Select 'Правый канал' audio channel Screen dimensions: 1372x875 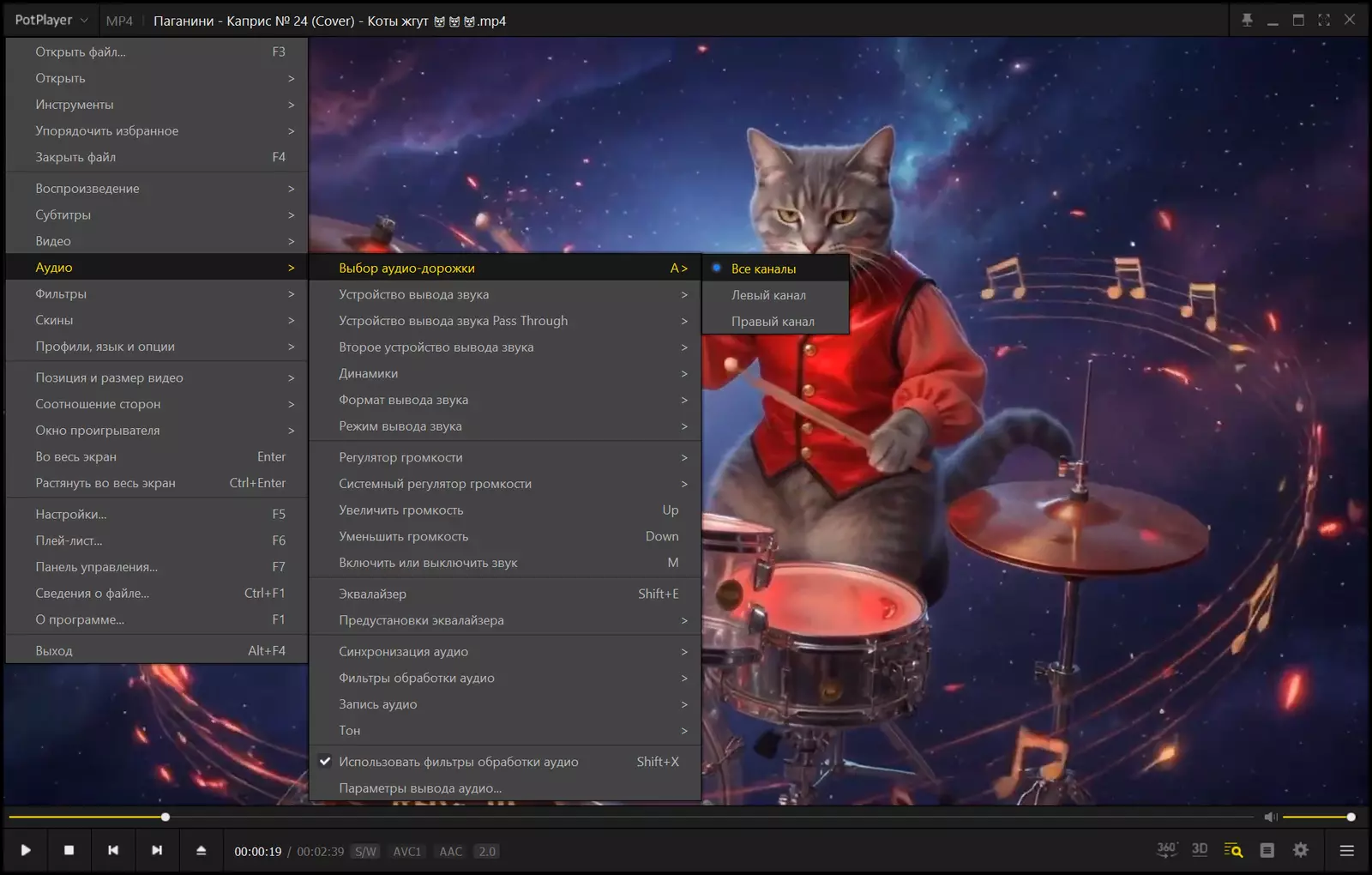(x=775, y=322)
